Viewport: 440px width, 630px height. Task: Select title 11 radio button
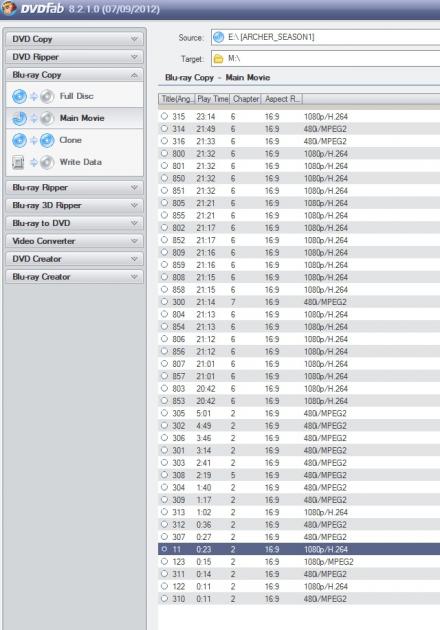164,549
